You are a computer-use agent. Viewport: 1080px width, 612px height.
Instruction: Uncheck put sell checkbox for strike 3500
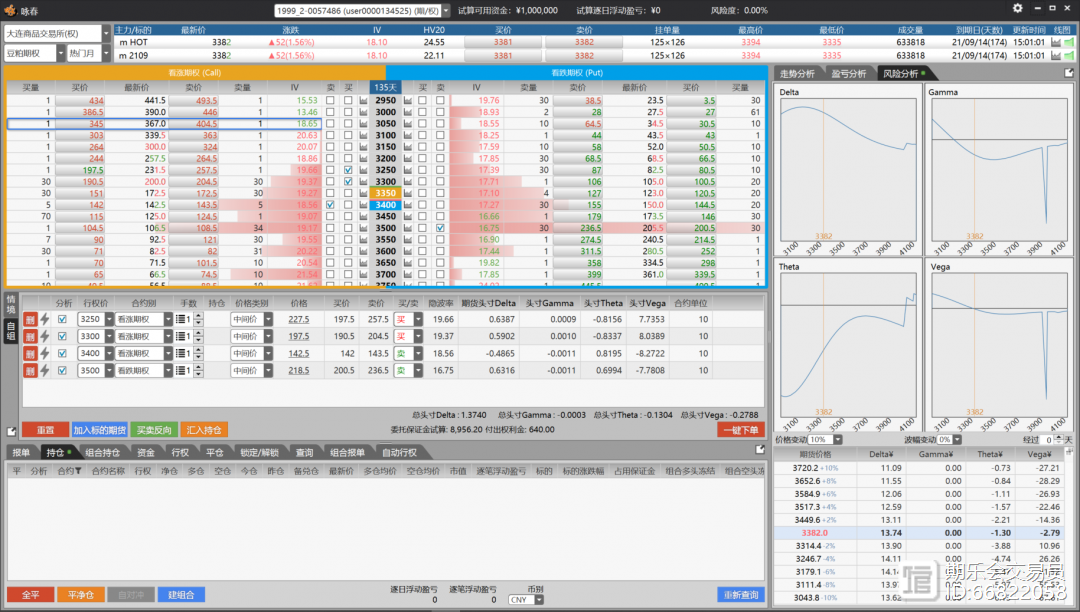click(x=440, y=228)
